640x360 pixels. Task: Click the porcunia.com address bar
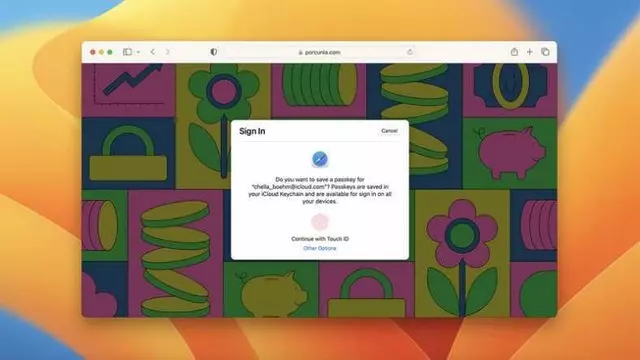[319, 52]
